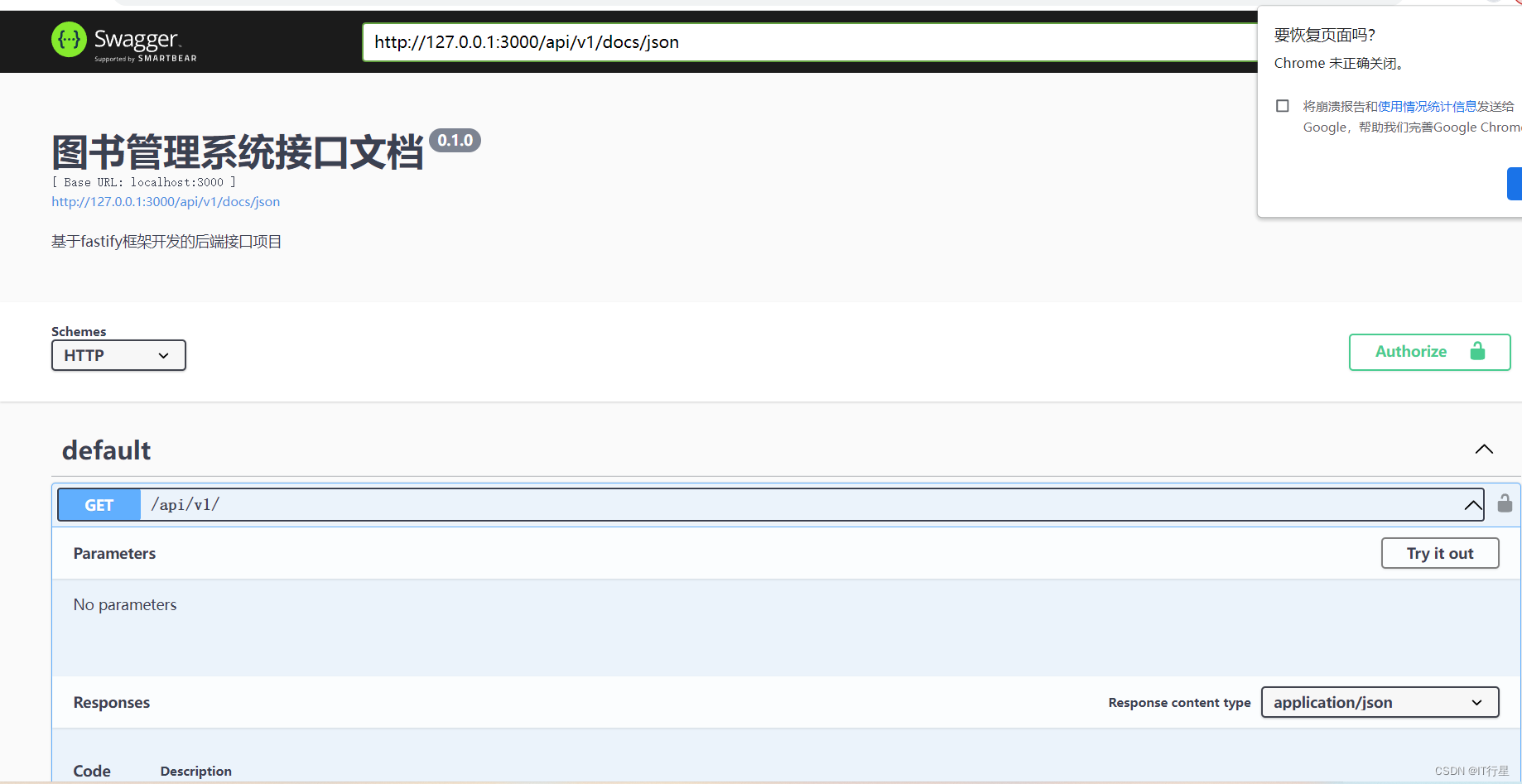The image size is (1522, 784).
Task: Enable sending usage statistics to Google
Action: (x=1282, y=105)
